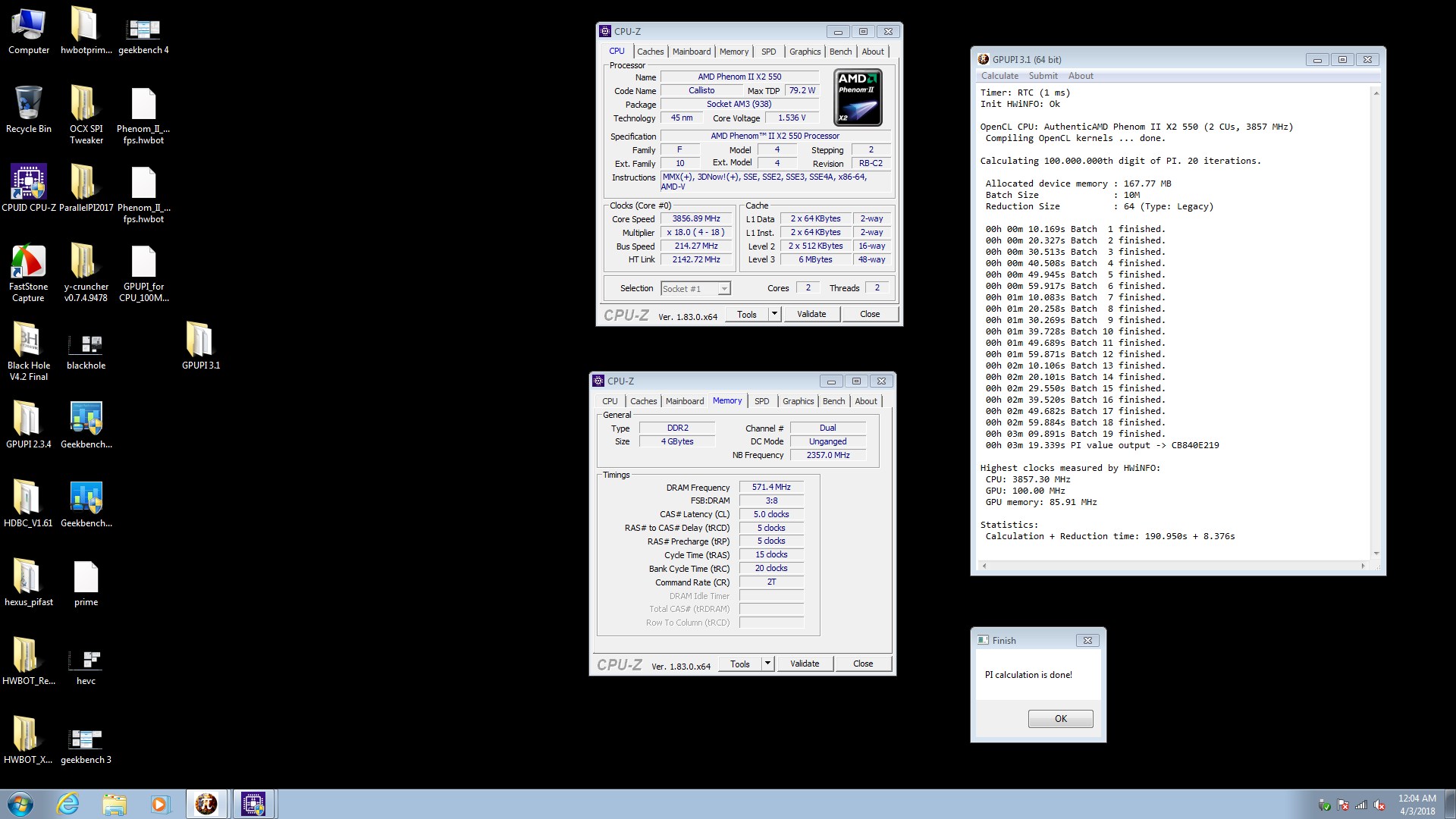
Task: Open the HWBOT_X folder icon
Action: coord(29,741)
